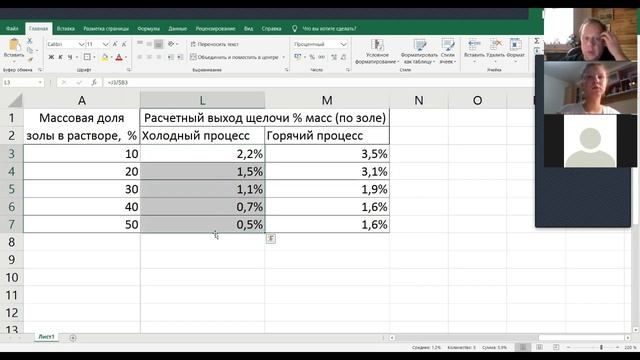Click the percent style icon
The image size is (640, 360).
coord(312,57)
